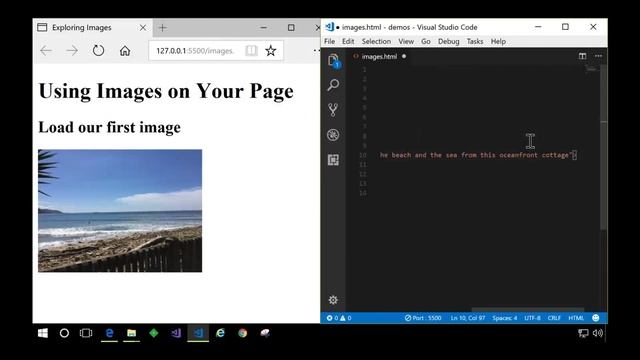
Task: Close the Exploring Images tab
Action: click(143, 28)
